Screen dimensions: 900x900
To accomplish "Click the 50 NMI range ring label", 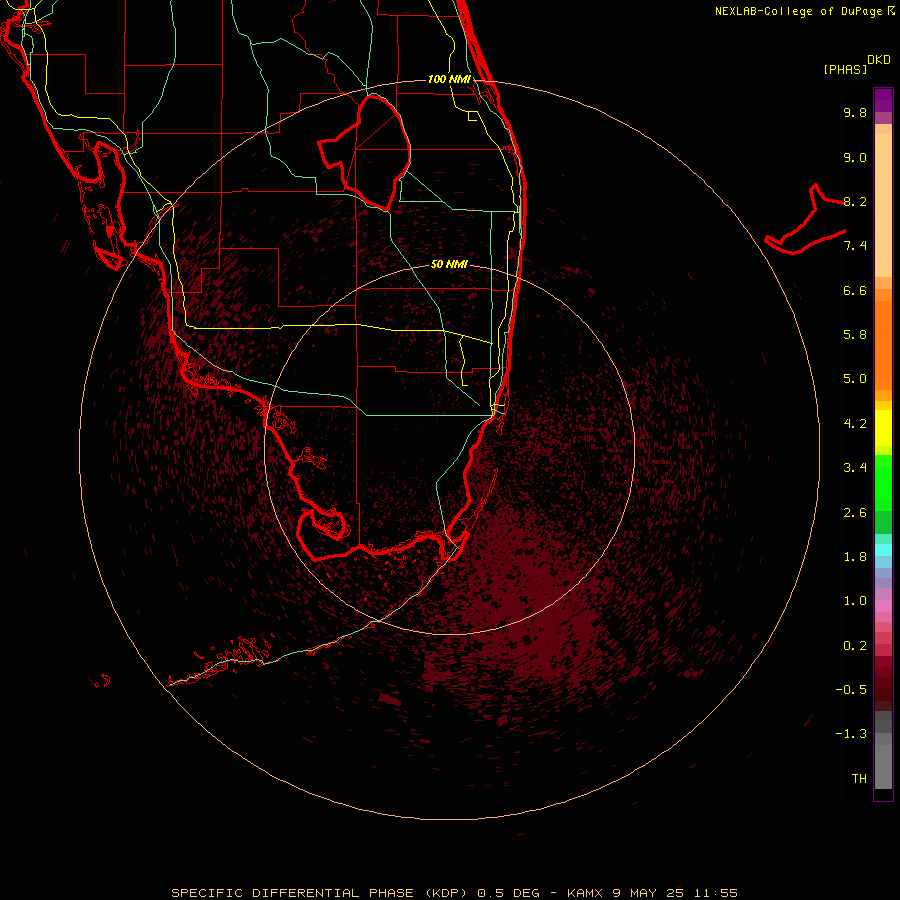I will 449,264.
